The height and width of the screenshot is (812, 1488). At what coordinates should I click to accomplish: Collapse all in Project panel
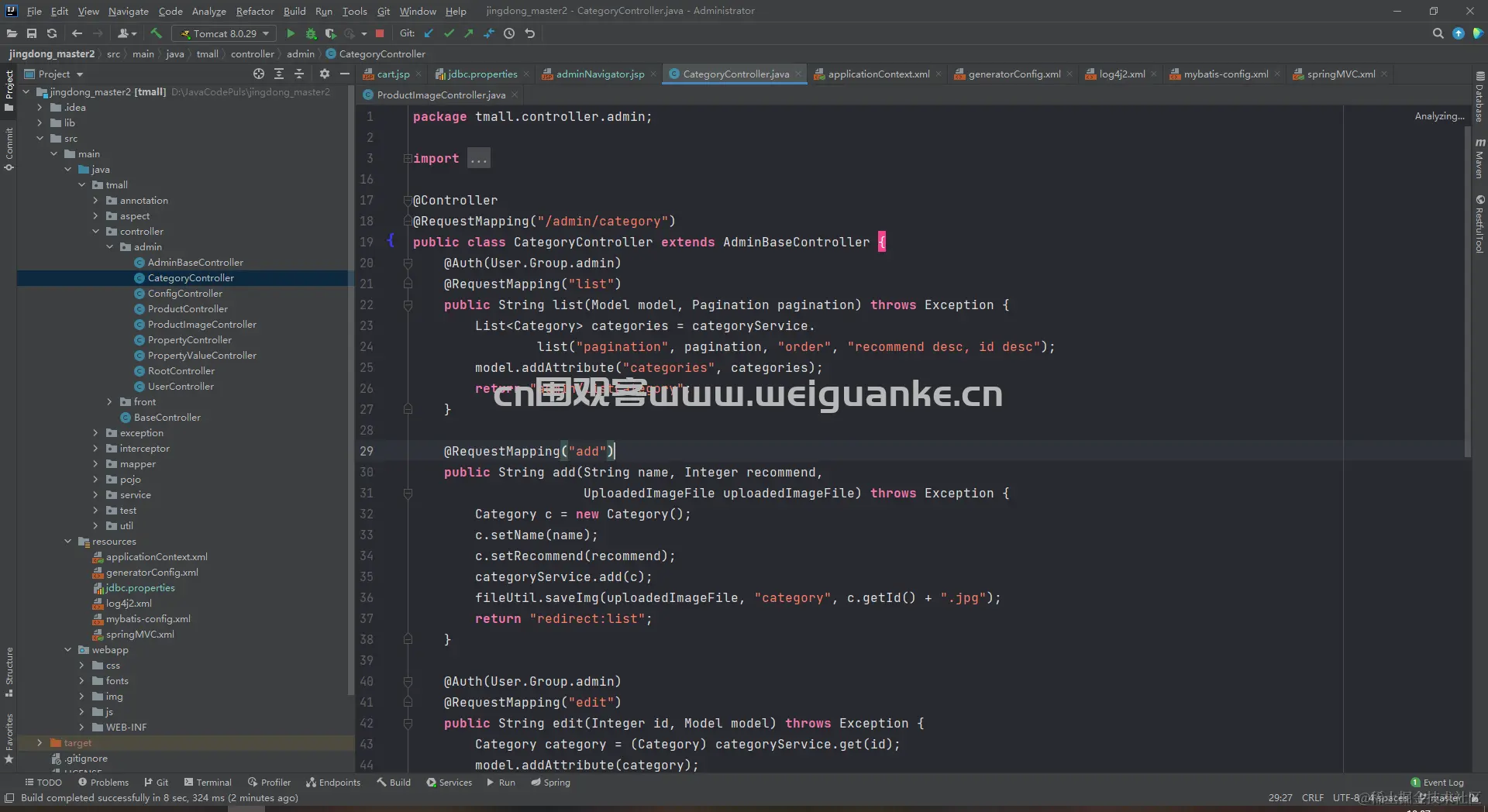[299, 74]
